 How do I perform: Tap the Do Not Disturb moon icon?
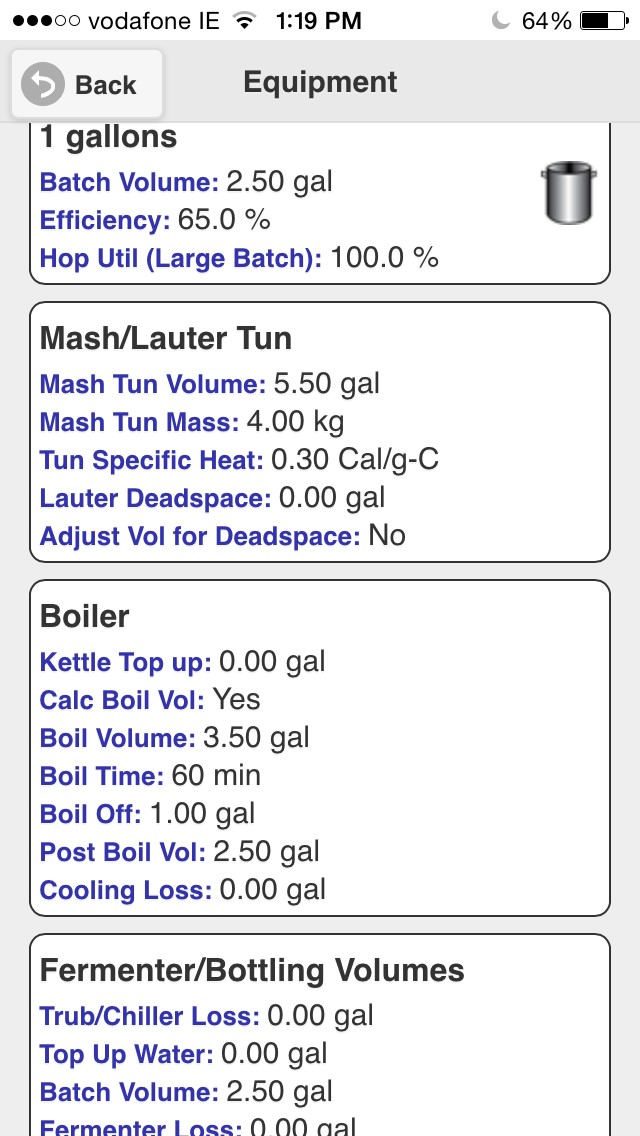(x=500, y=21)
